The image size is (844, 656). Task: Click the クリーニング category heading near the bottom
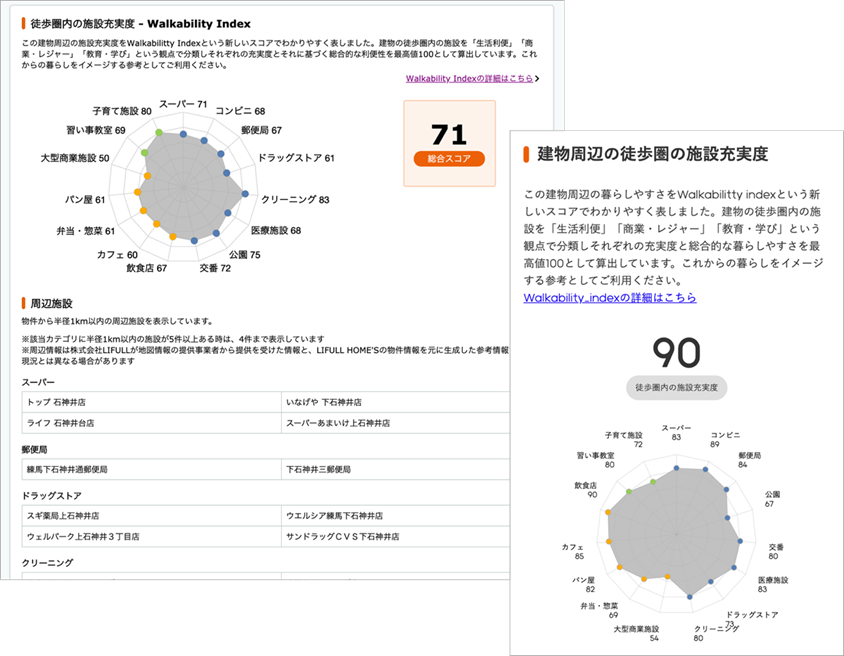pos(47,563)
